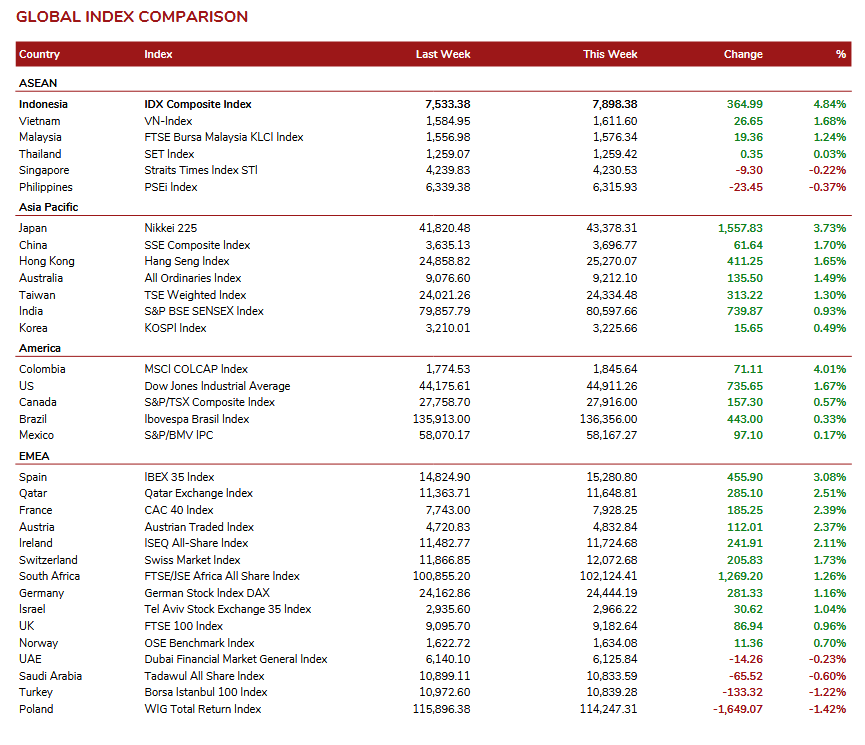Click the 'Hong Kong' country cell
This screenshot has height=745, width=865.
coord(46,261)
